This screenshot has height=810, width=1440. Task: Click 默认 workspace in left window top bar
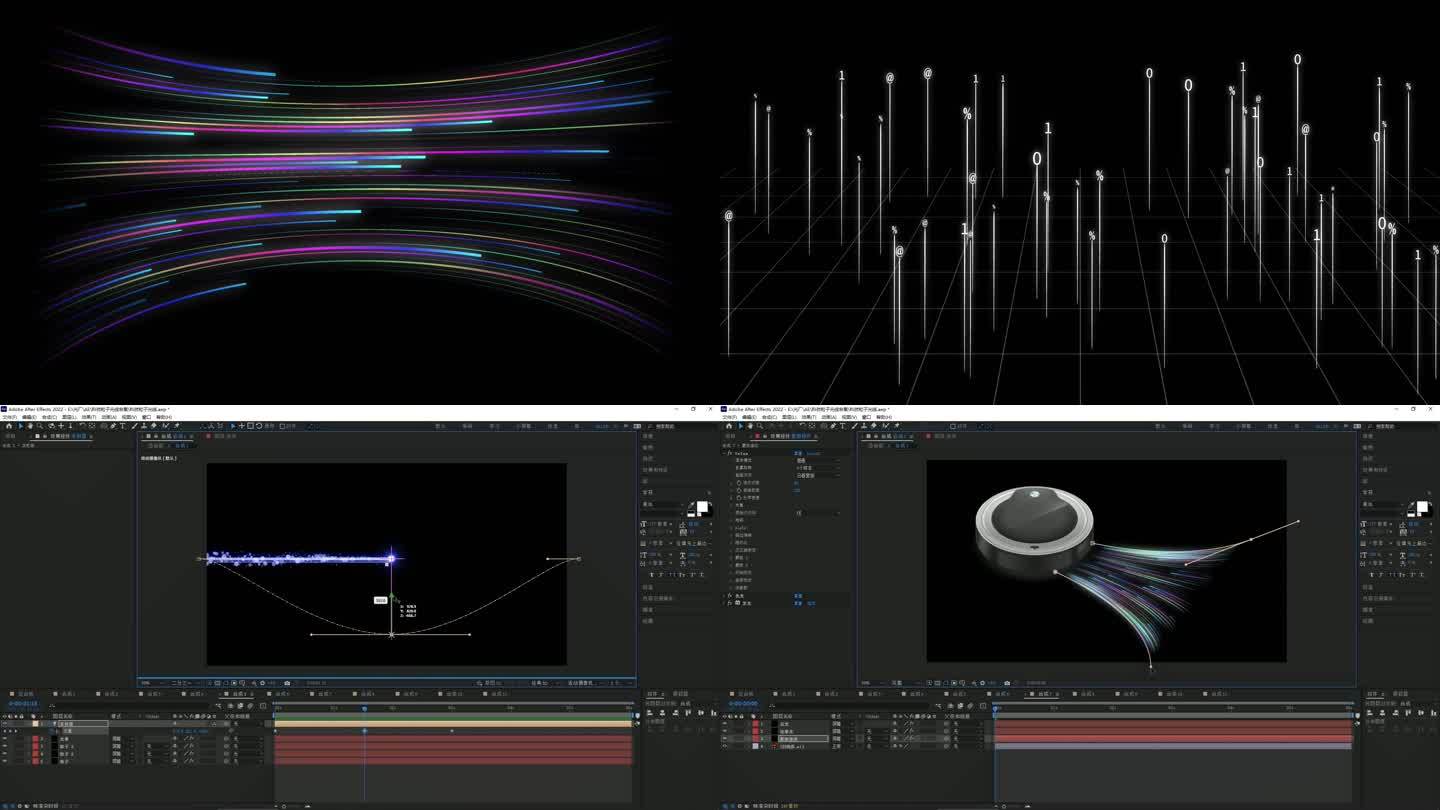pyautogui.click(x=441, y=426)
